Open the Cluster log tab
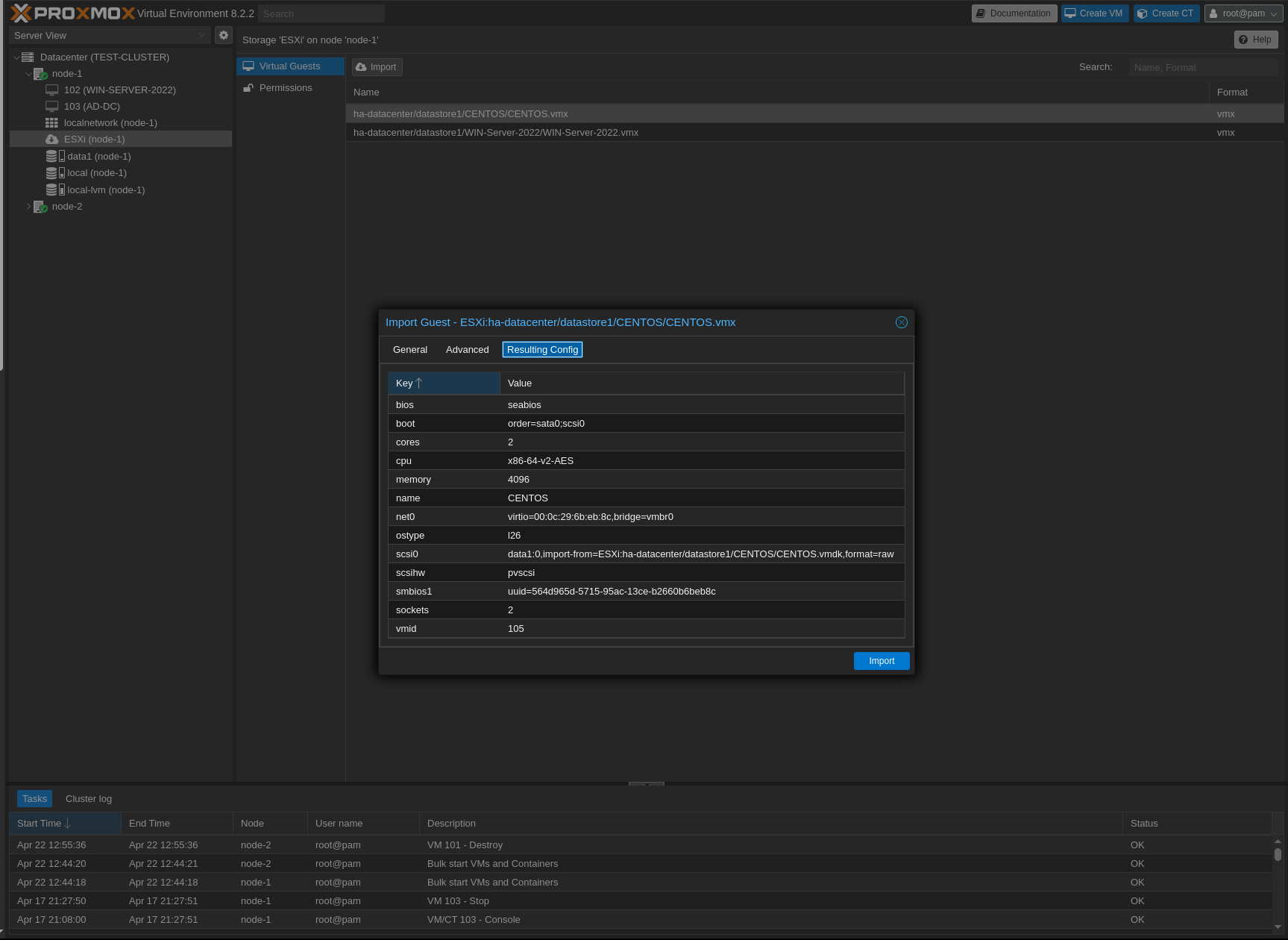 click(89, 799)
